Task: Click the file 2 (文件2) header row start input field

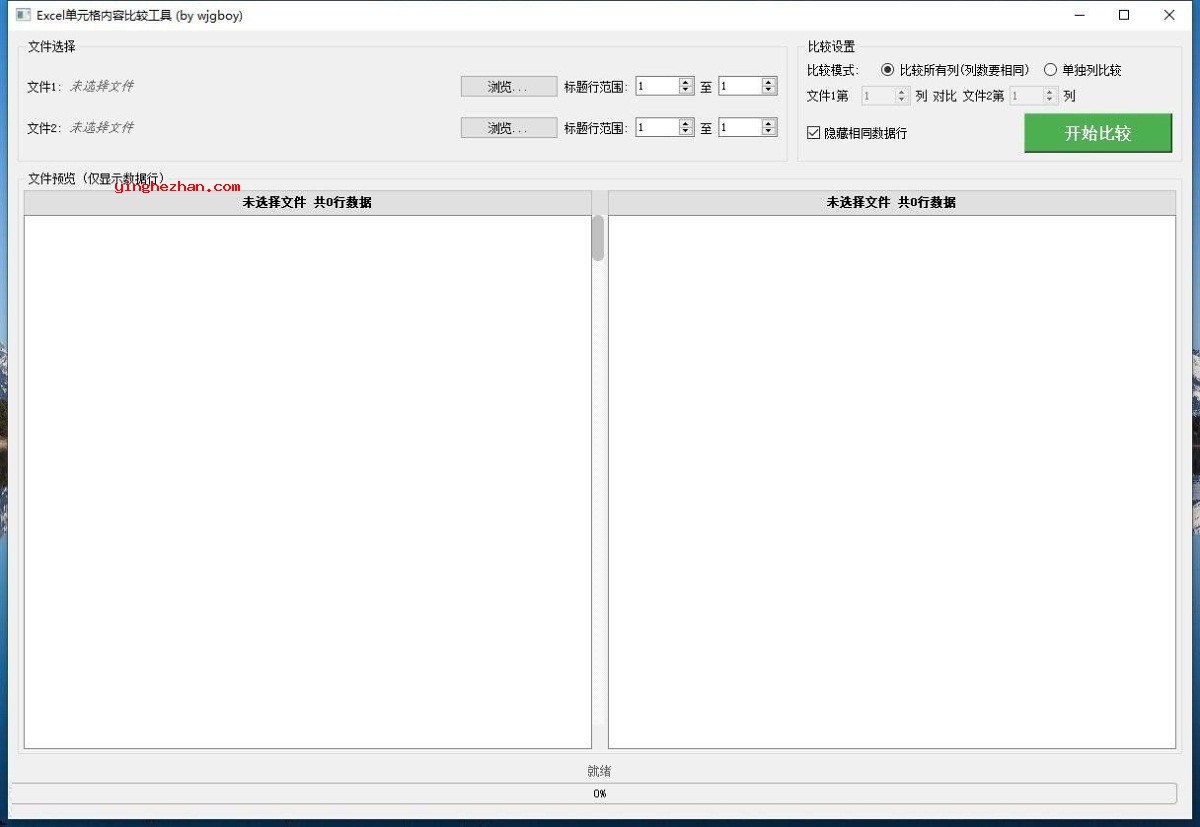Action: 657,128
